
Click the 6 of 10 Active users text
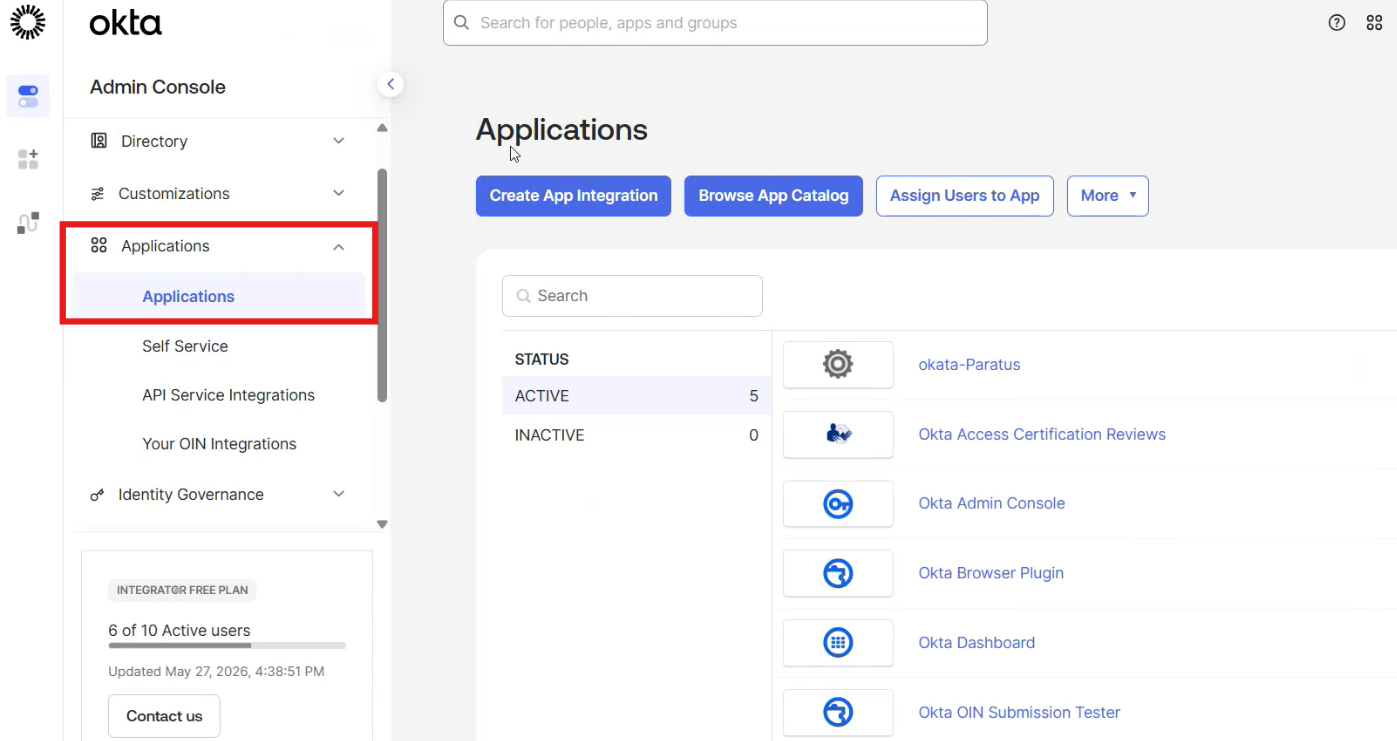coord(180,631)
